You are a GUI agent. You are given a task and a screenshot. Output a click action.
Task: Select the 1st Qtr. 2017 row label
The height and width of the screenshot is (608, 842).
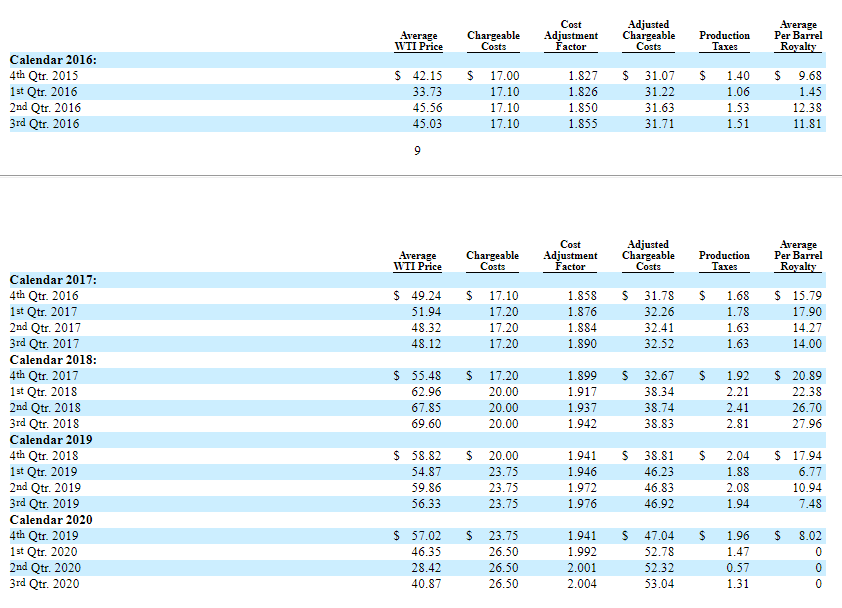(42, 311)
